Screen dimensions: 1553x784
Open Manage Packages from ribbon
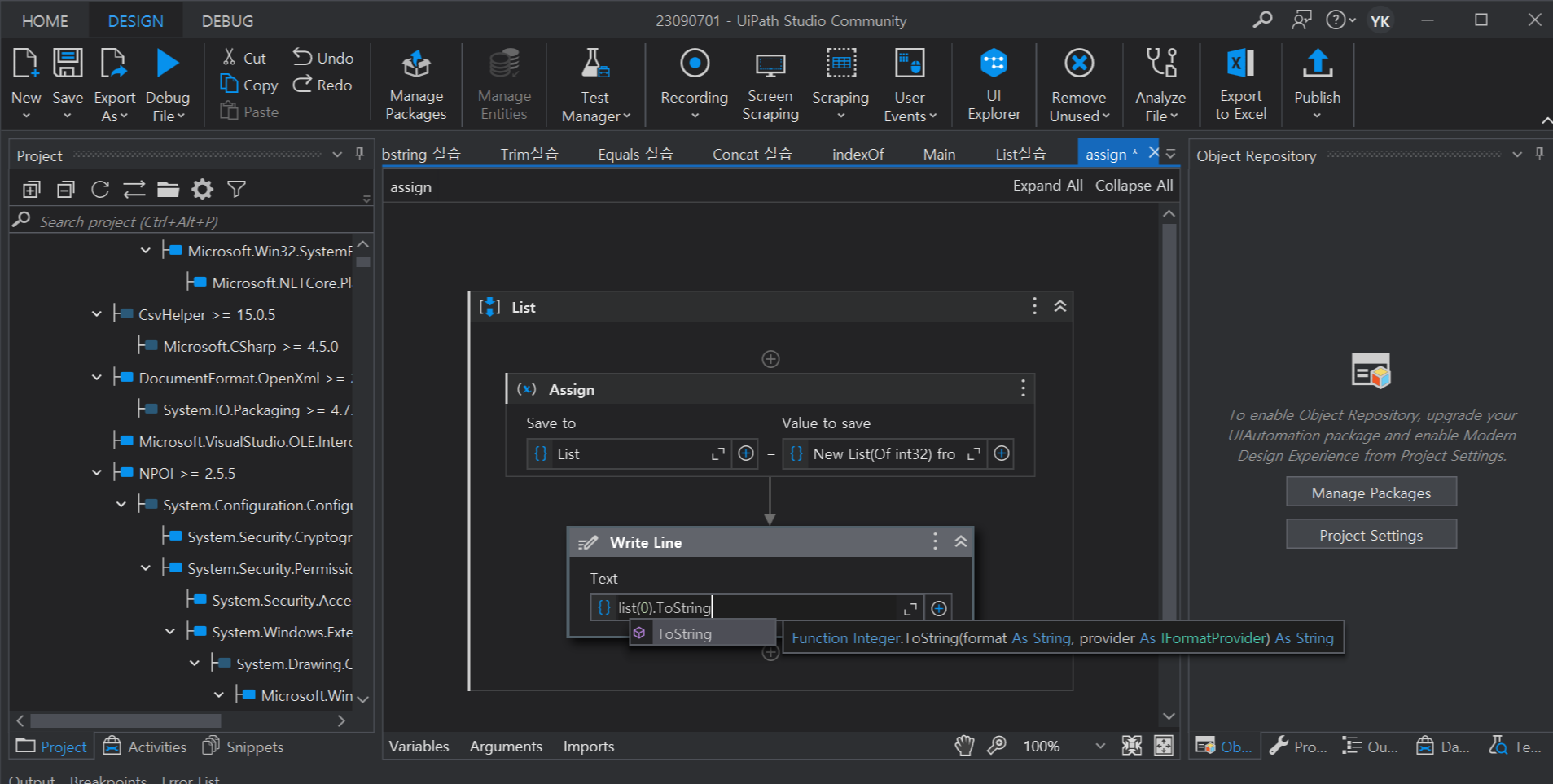point(416,84)
